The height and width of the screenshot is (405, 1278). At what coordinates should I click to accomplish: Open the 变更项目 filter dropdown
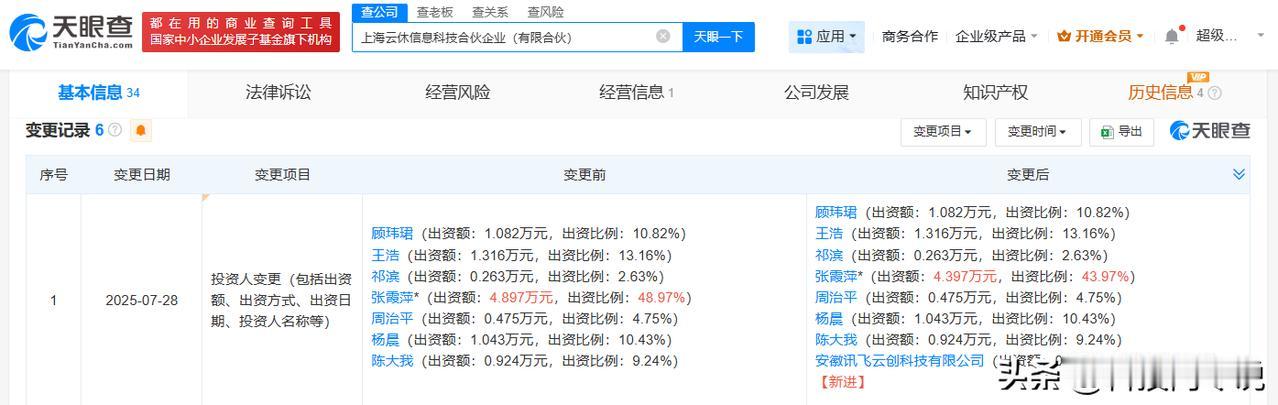click(x=943, y=131)
